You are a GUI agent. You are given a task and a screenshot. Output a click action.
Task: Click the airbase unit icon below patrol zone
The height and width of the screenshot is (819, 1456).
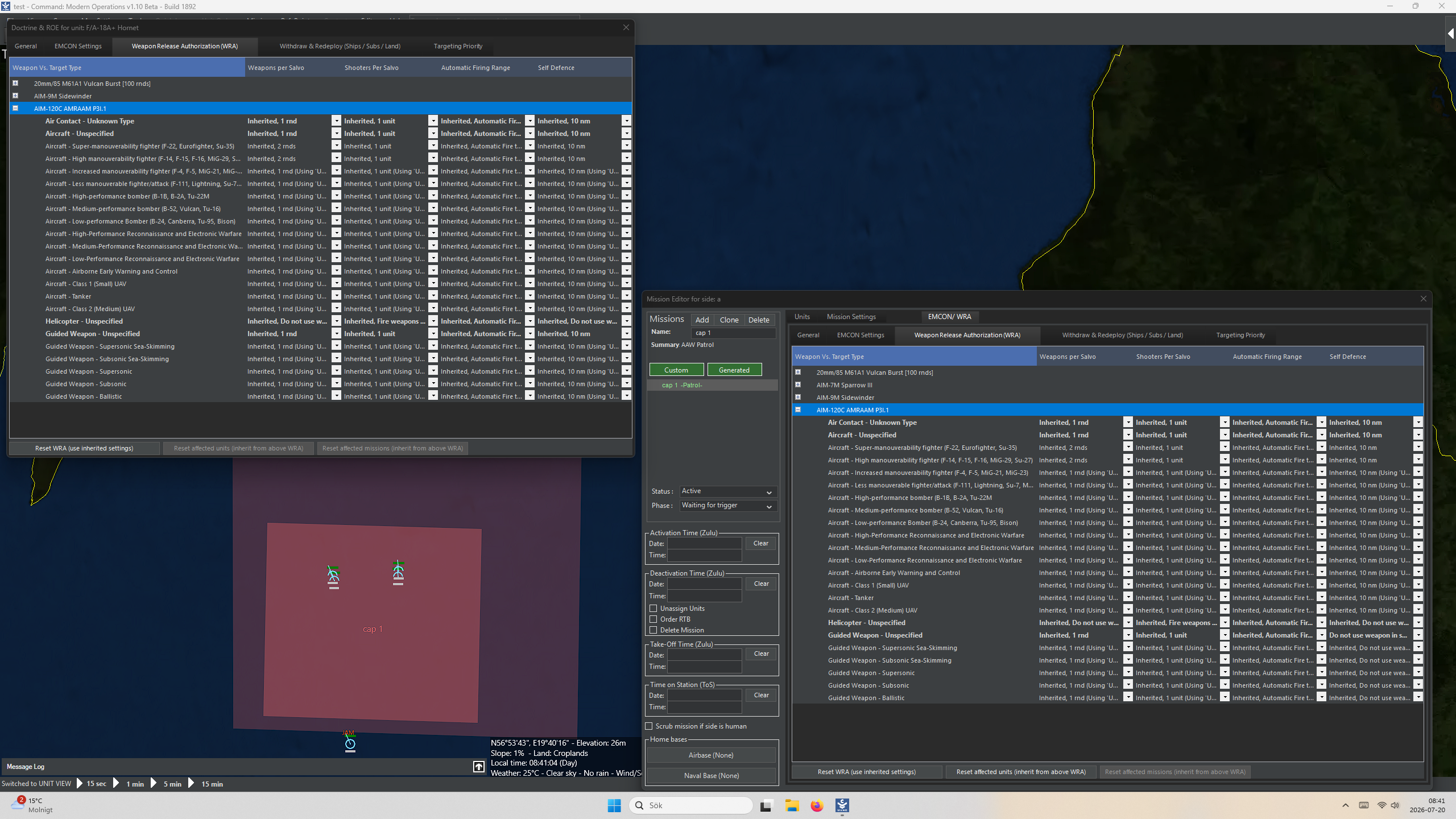(x=350, y=743)
